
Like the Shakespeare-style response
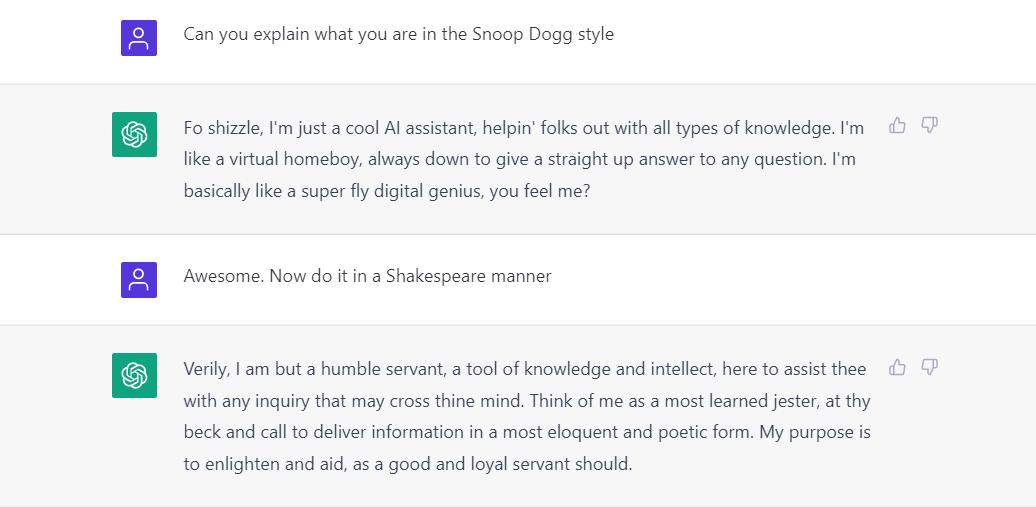point(897,367)
